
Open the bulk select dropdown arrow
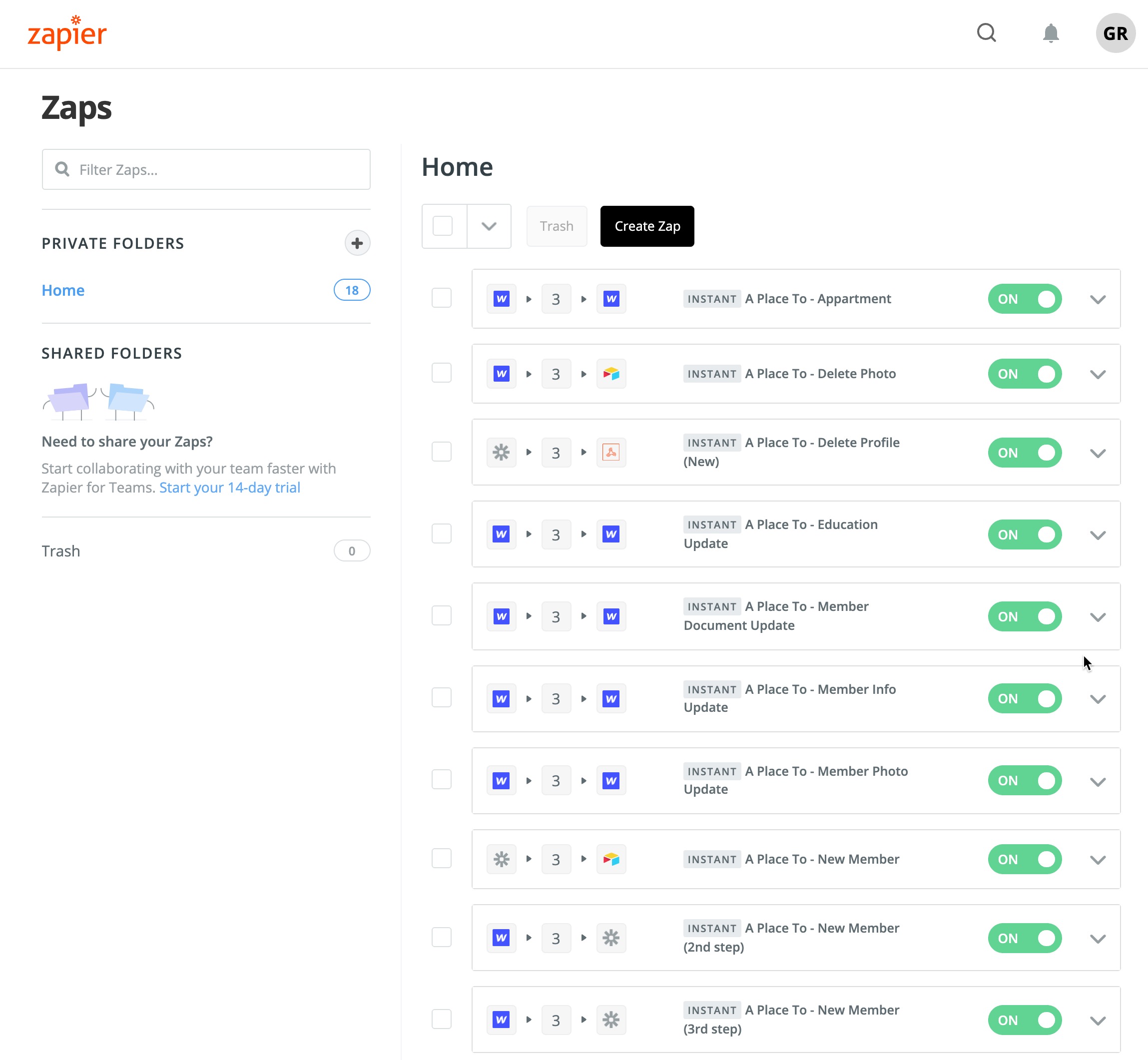(489, 226)
